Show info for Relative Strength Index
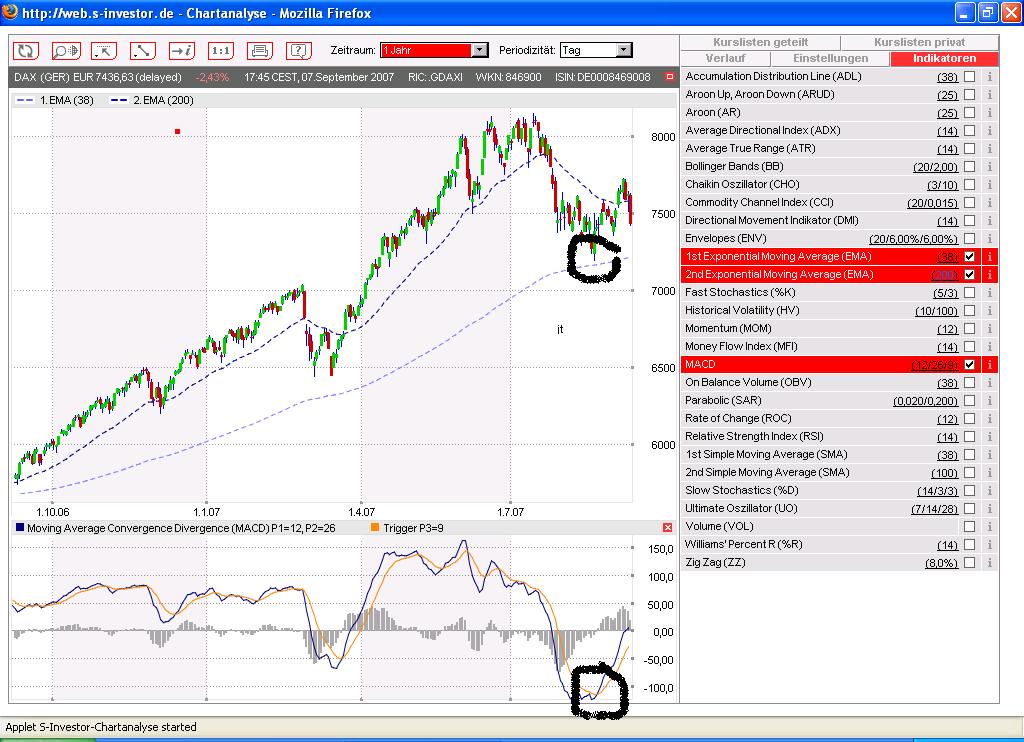This screenshot has width=1024, height=742. [989, 436]
